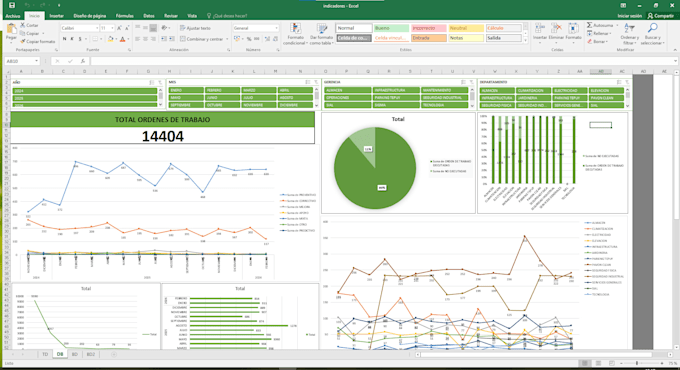Switch to the Diseño de página tab
680x370 pixels.
(x=90, y=16)
